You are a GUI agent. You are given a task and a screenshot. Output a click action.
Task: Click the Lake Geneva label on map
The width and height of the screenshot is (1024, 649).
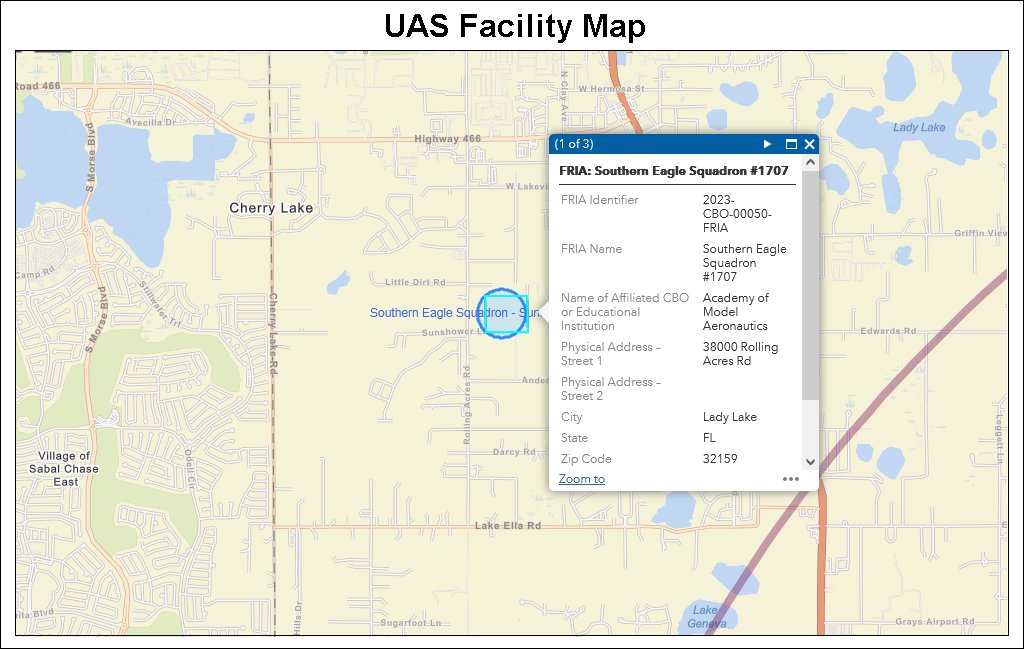[x=705, y=617]
